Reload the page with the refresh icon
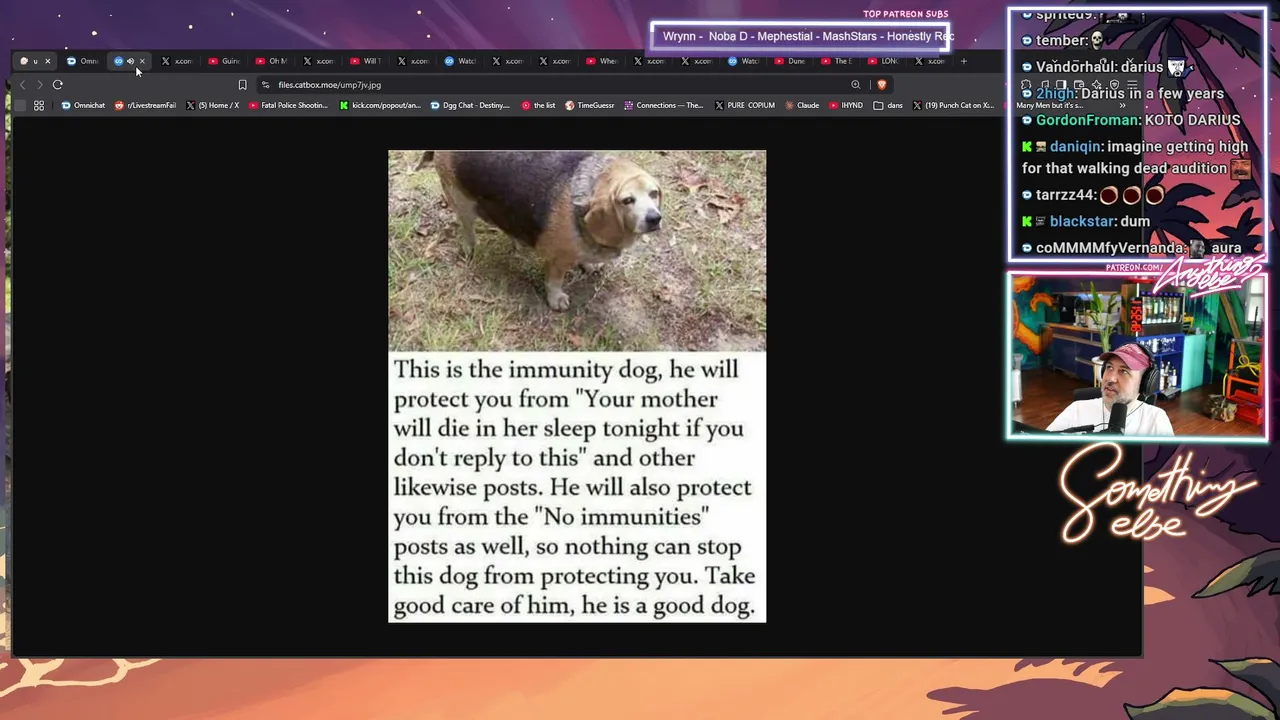 click(58, 85)
